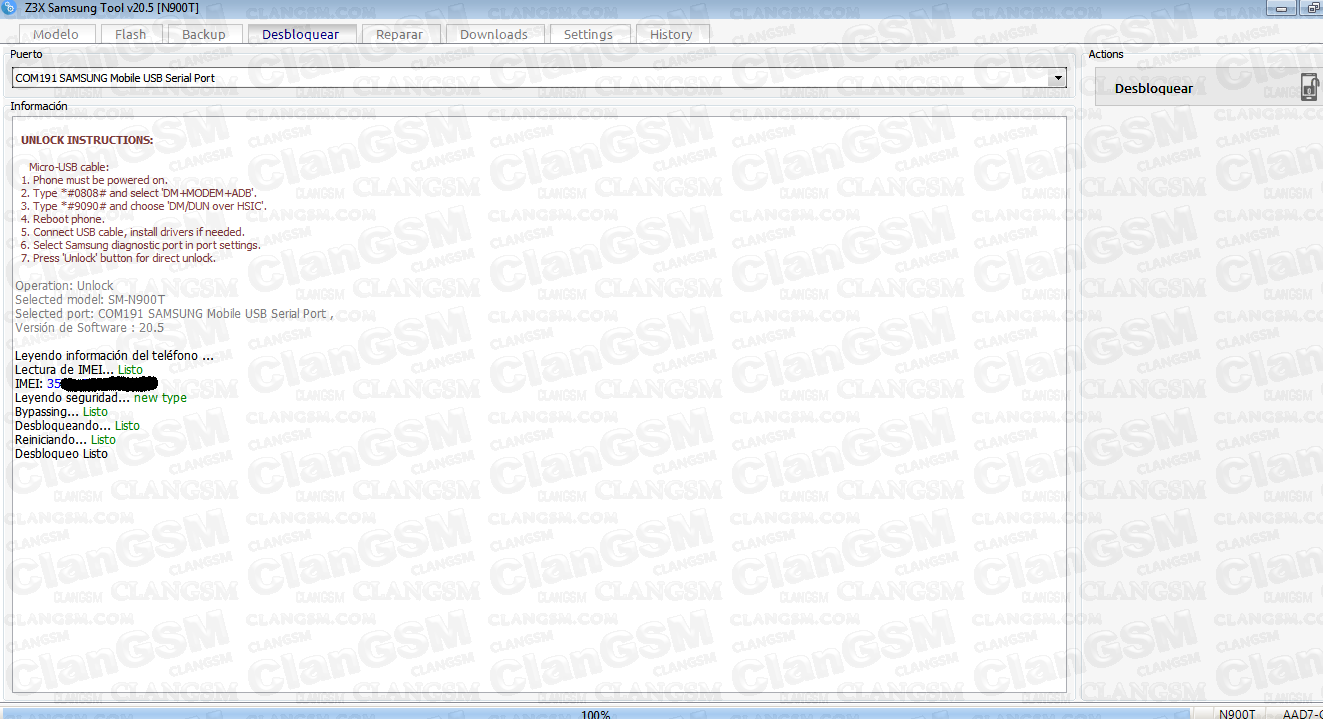Minimize the Z3X Samsung Tool window
The width and height of the screenshot is (1323, 719).
(1279, 8)
